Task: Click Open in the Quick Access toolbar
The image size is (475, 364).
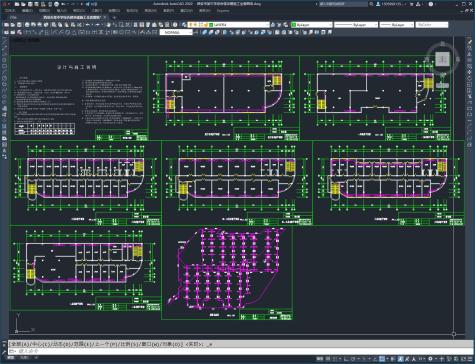Action: (x=23, y=4)
